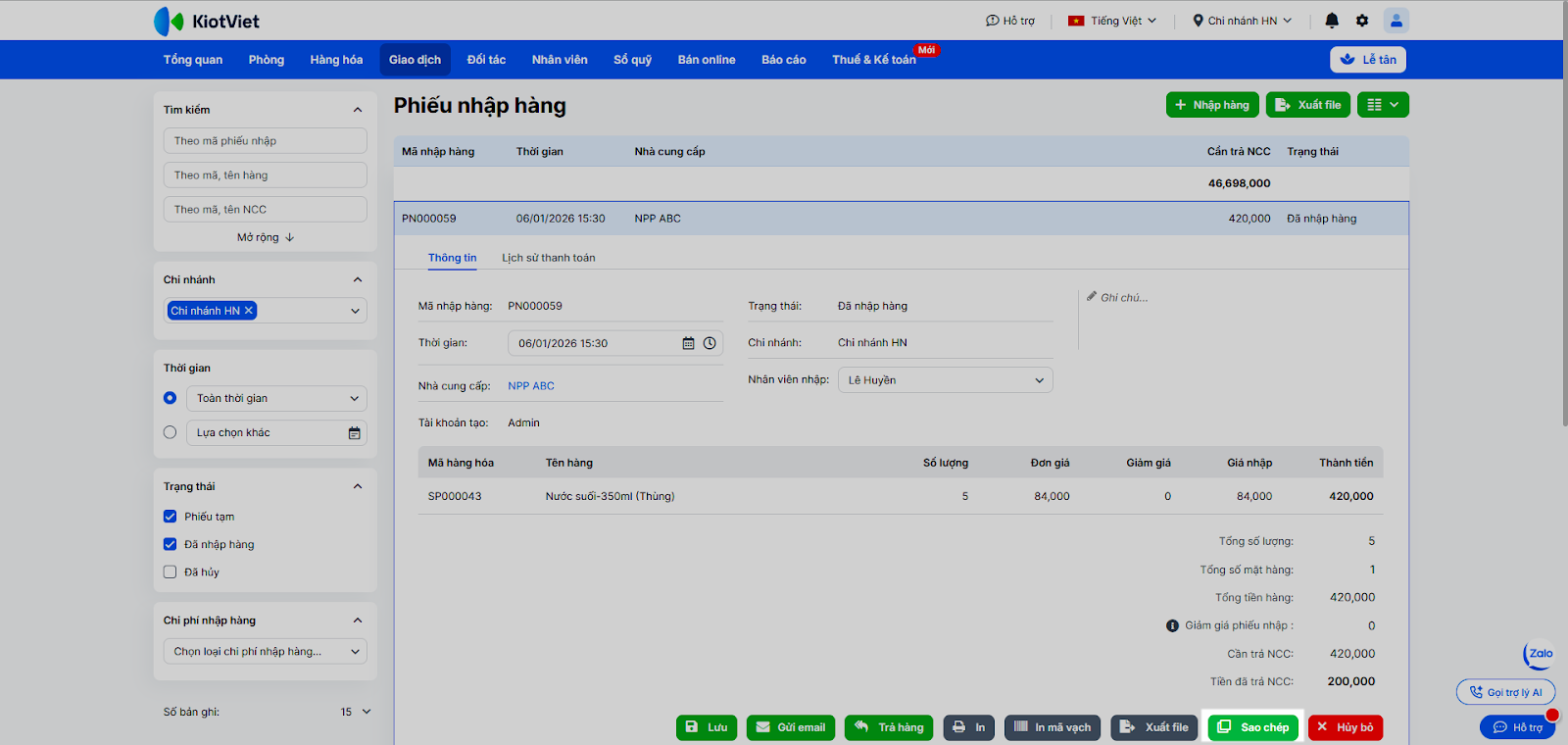Check the Đã hủy checkbox
1568x745 pixels.
click(171, 572)
